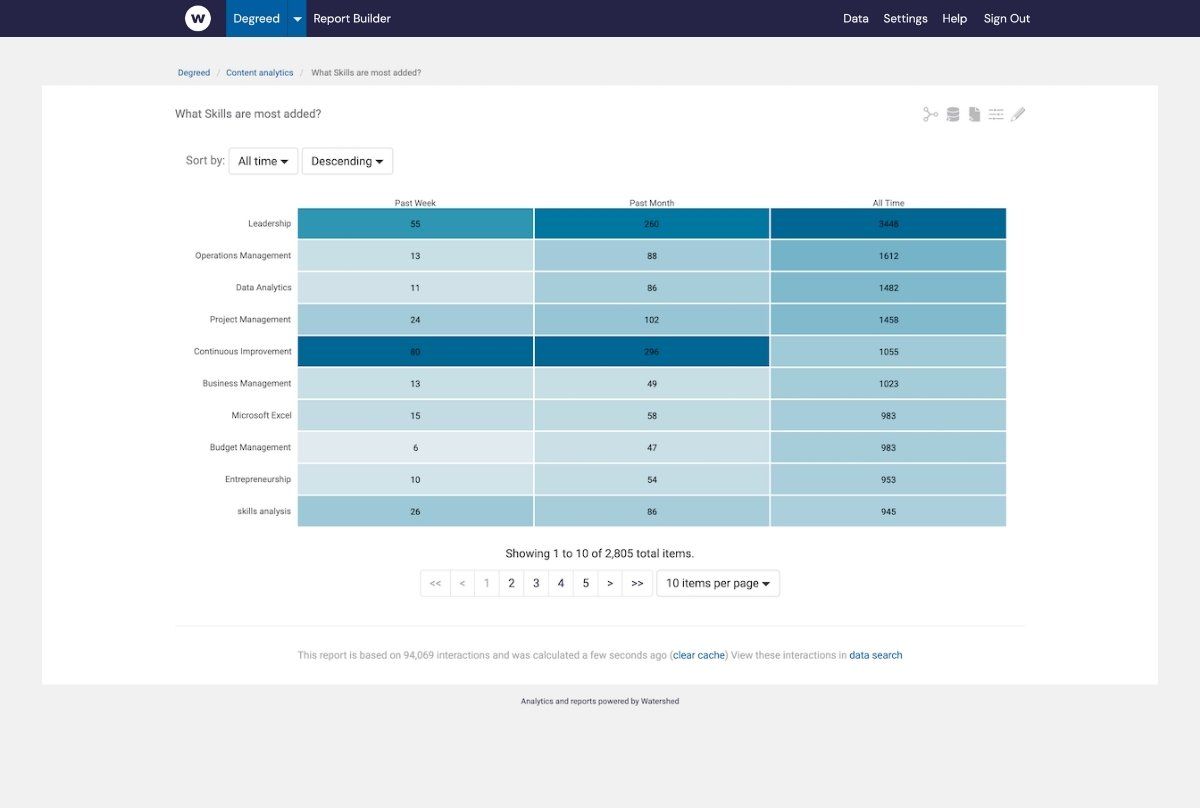Click the "clear cache" link

(x=698, y=655)
